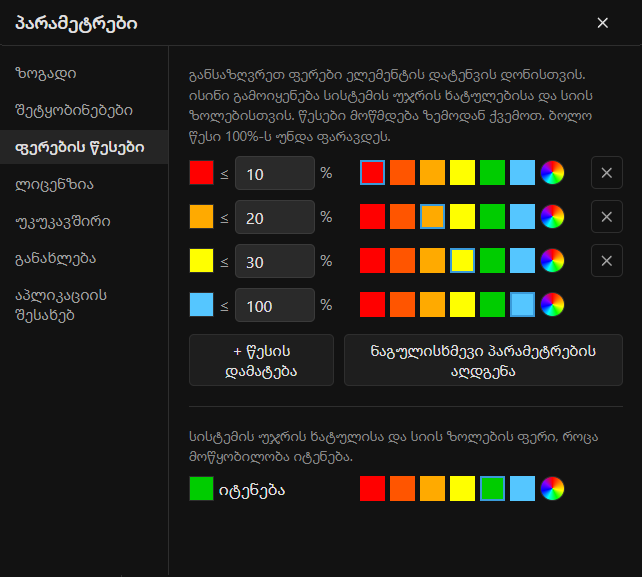Pick red for the იტენება charging color
Screen dimensions: 642x577
[373, 489]
